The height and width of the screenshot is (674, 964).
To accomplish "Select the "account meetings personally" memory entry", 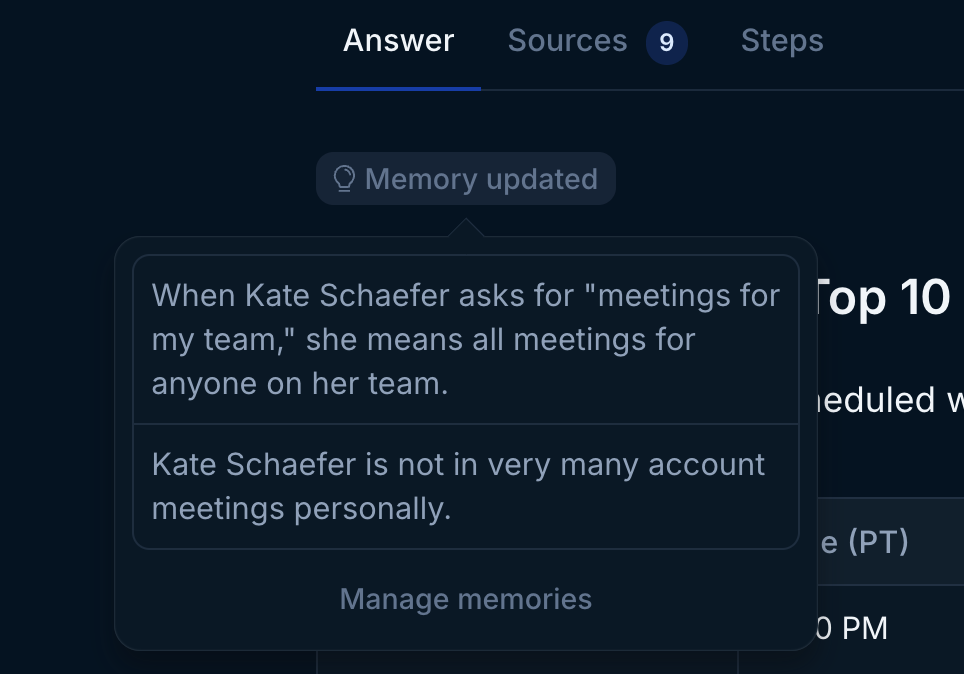I will pos(465,486).
